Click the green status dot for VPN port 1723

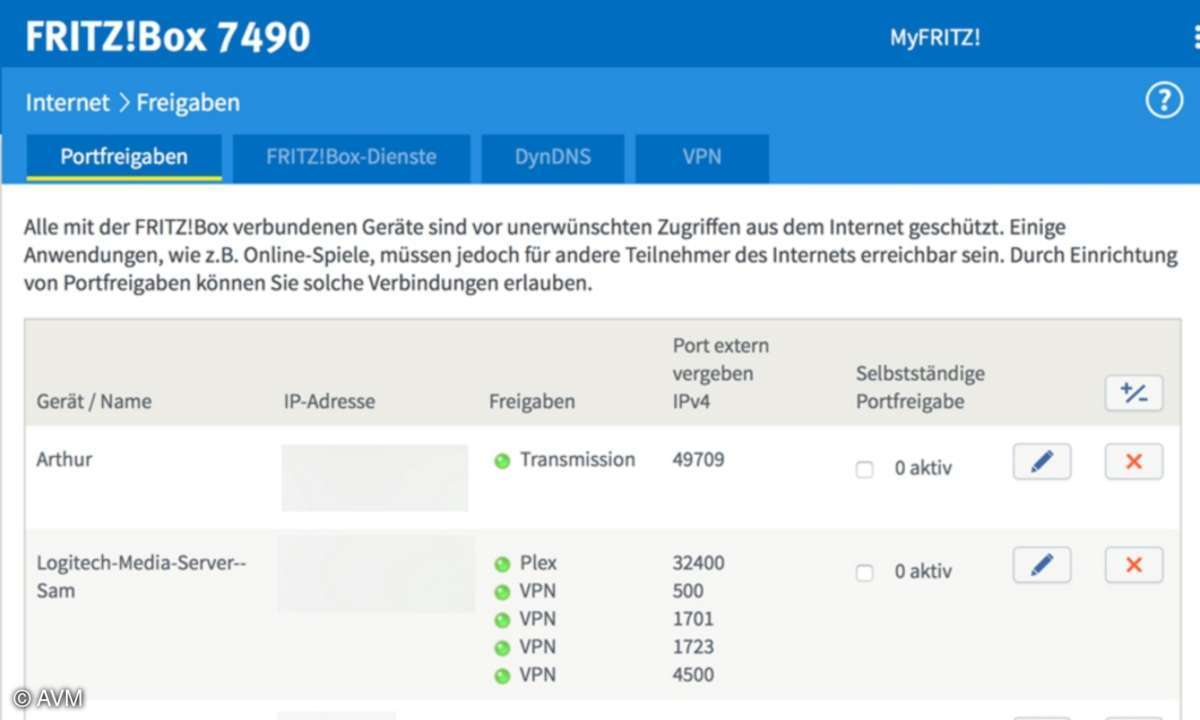tap(502, 649)
